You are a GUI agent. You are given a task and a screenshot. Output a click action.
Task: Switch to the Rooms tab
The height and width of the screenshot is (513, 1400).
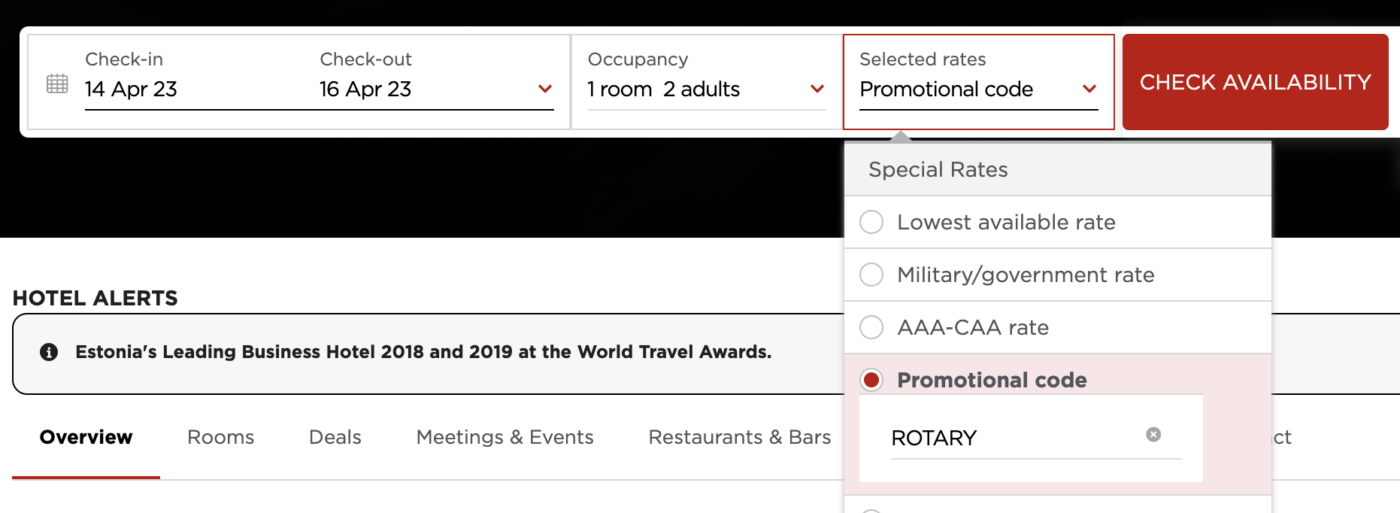[221, 437]
